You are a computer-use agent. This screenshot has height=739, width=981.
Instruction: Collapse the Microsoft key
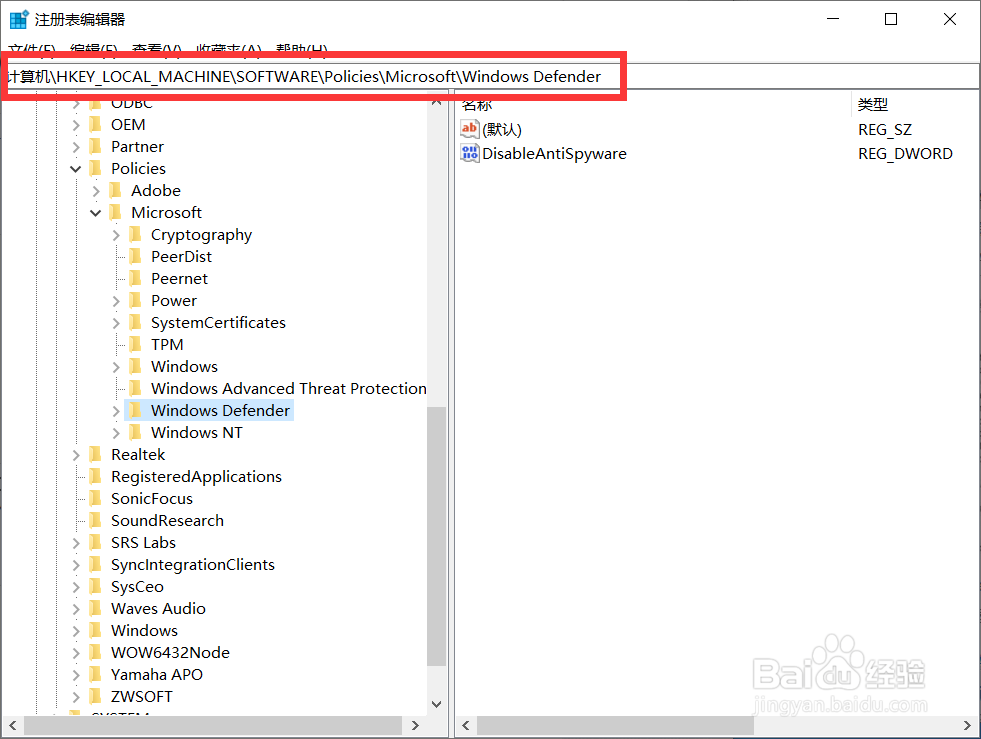coord(96,213)
